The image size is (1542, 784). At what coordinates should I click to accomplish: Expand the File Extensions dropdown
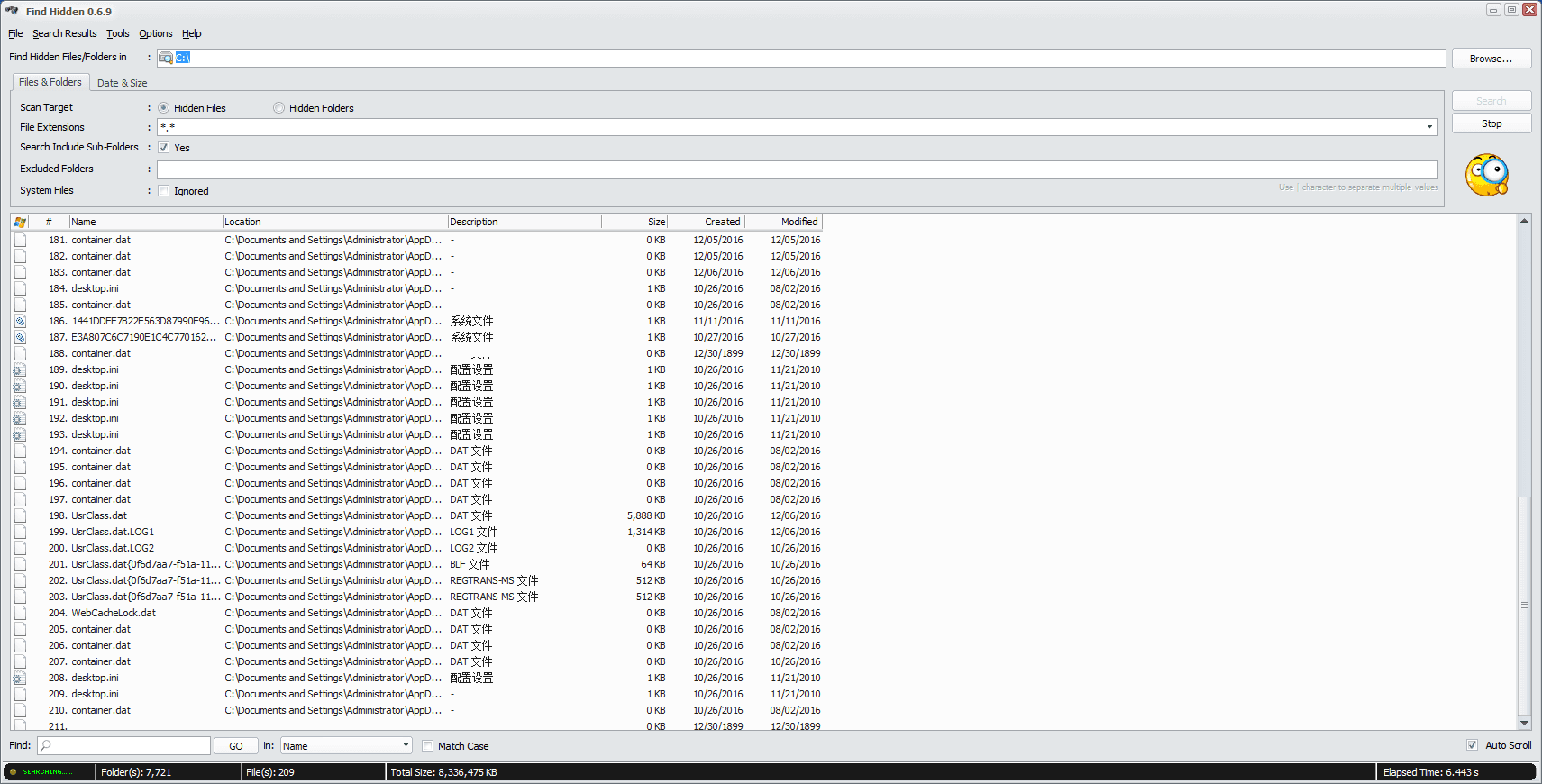pos(1429,127)
